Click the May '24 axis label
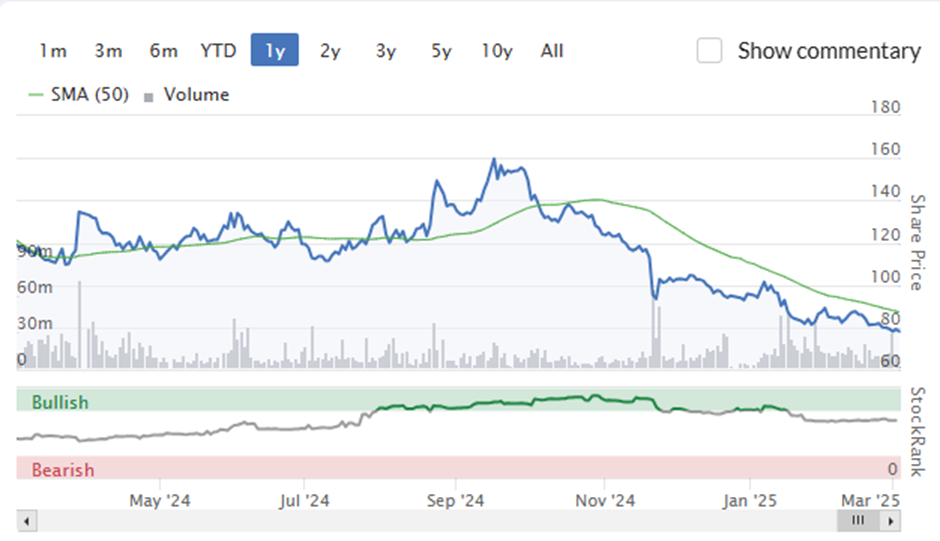940x541 pixels. point(159,500)
